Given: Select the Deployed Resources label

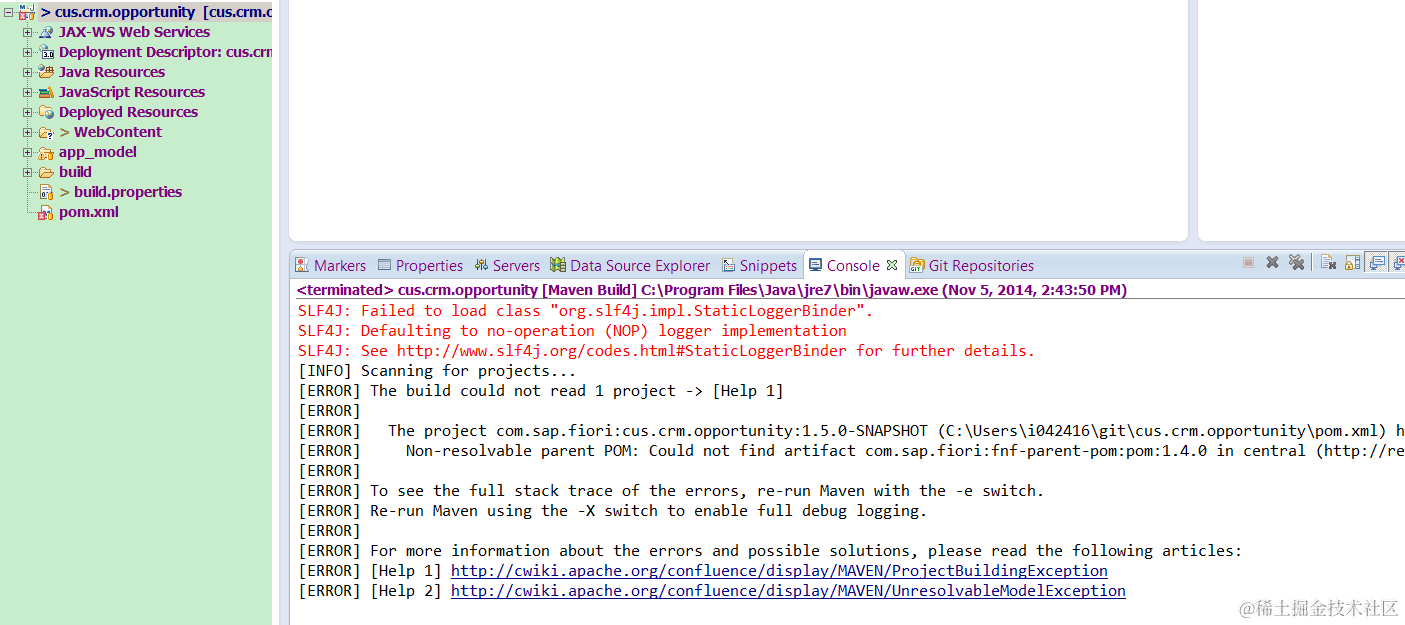Looking at the screenshot, I should click(128, 112).
